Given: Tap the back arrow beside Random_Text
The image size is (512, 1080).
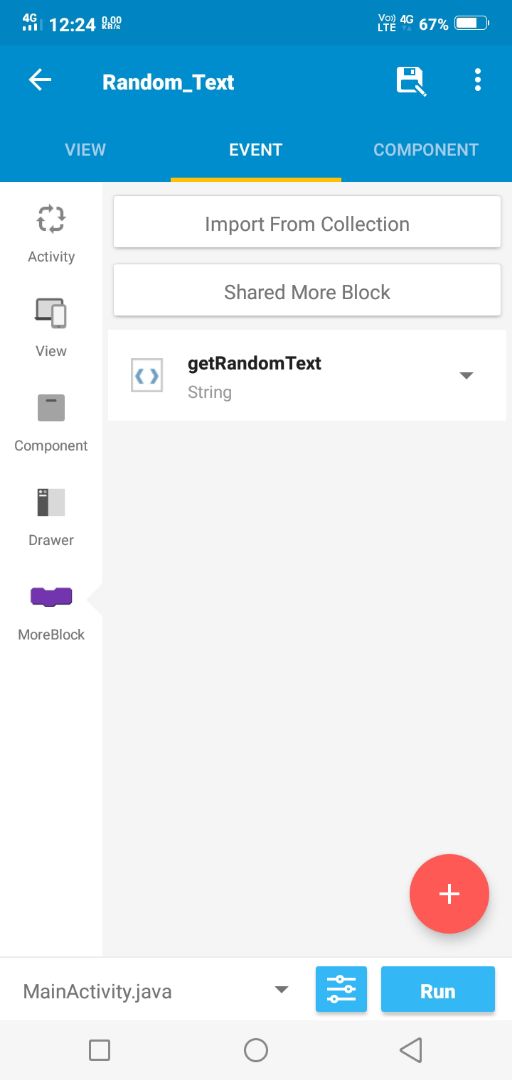Looking at the screenshot, I should (40, 81).
